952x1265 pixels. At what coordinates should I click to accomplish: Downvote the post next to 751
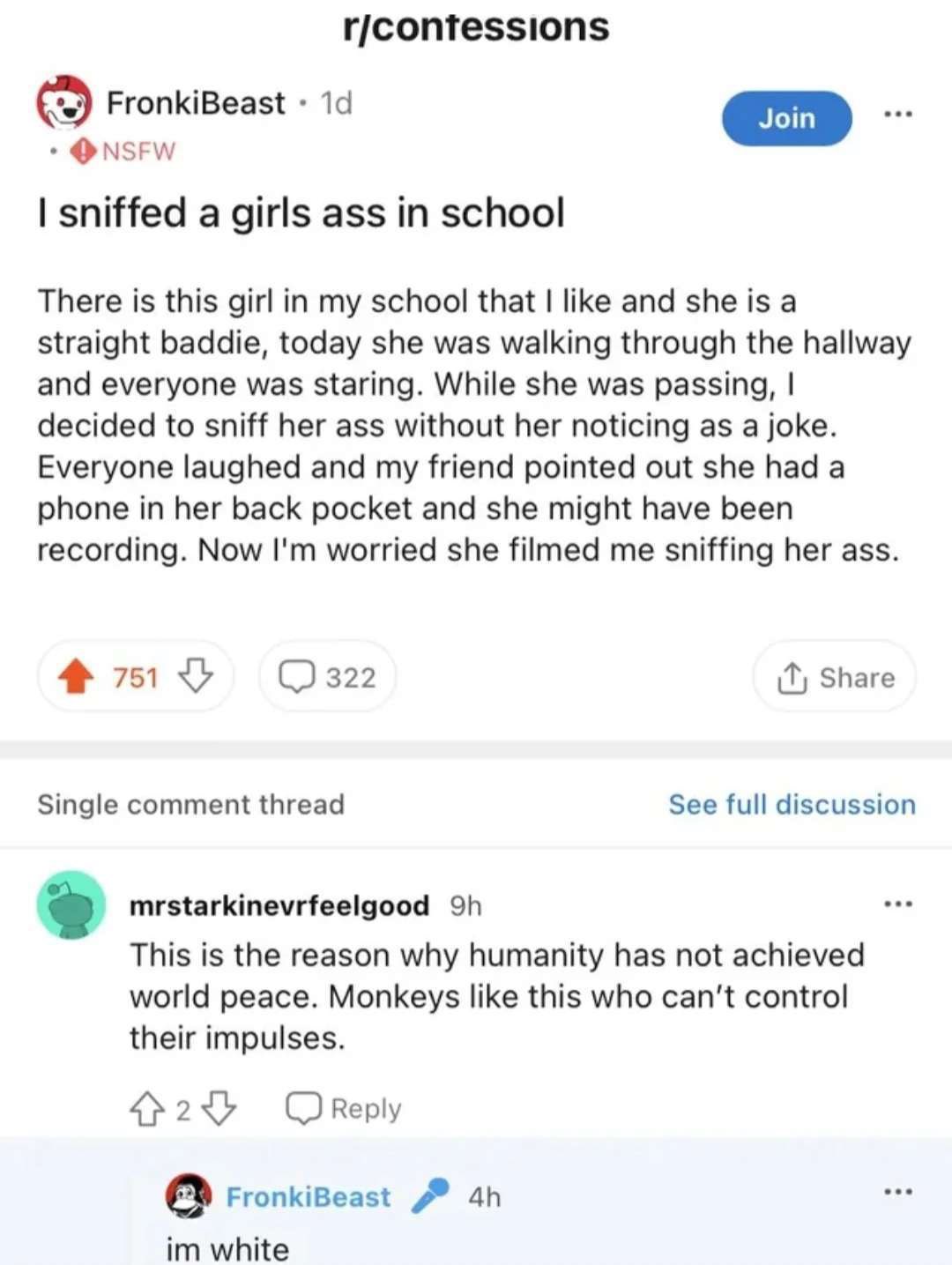196,677
